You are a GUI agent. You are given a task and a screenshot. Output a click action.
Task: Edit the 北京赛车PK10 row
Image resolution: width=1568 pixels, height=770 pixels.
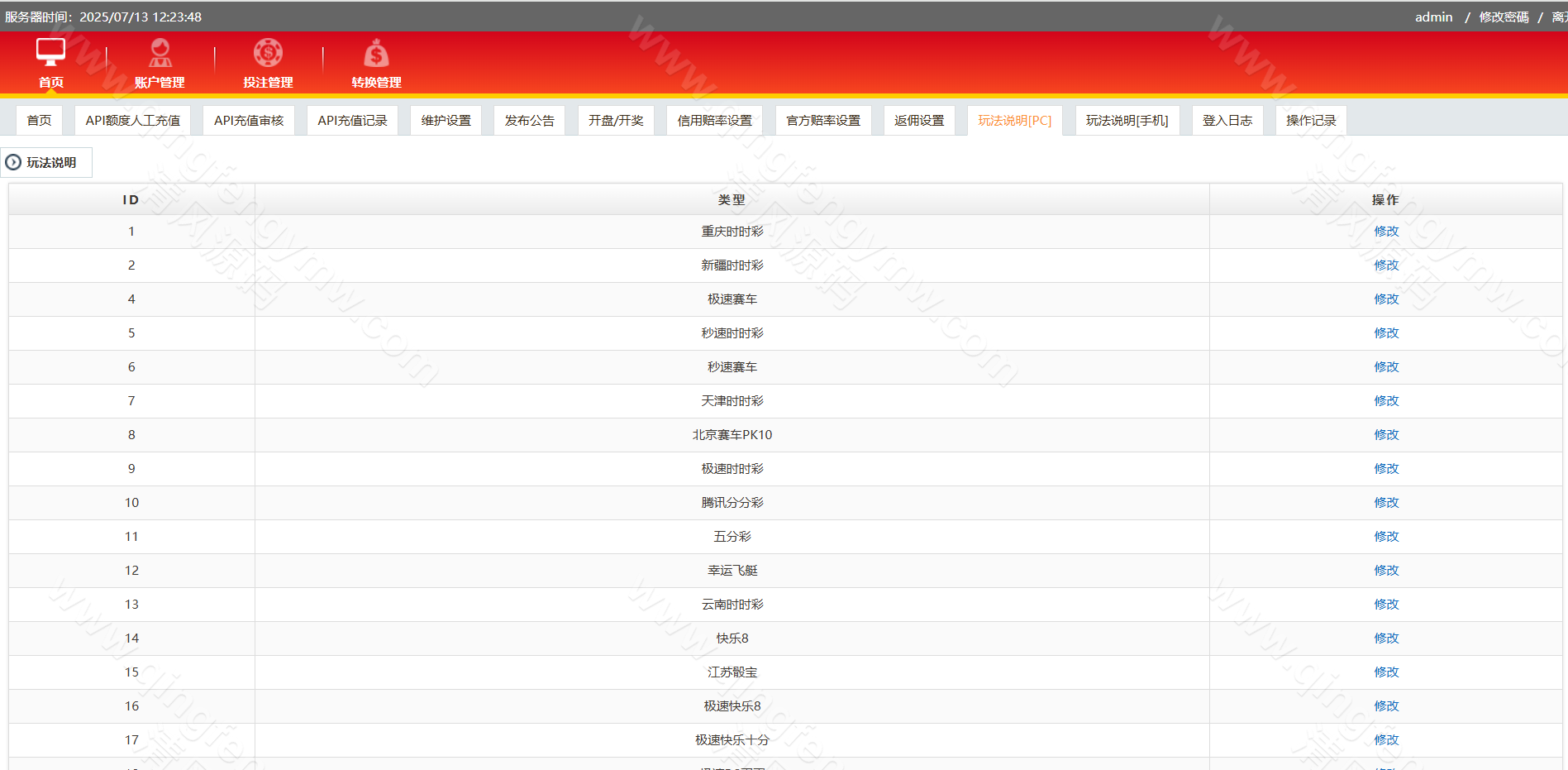pyautogui.click(x=1386, y=435)
